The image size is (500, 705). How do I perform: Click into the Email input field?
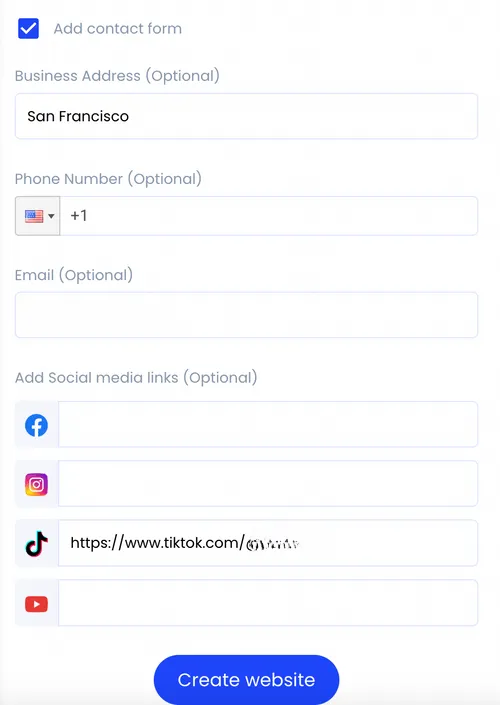246,315
